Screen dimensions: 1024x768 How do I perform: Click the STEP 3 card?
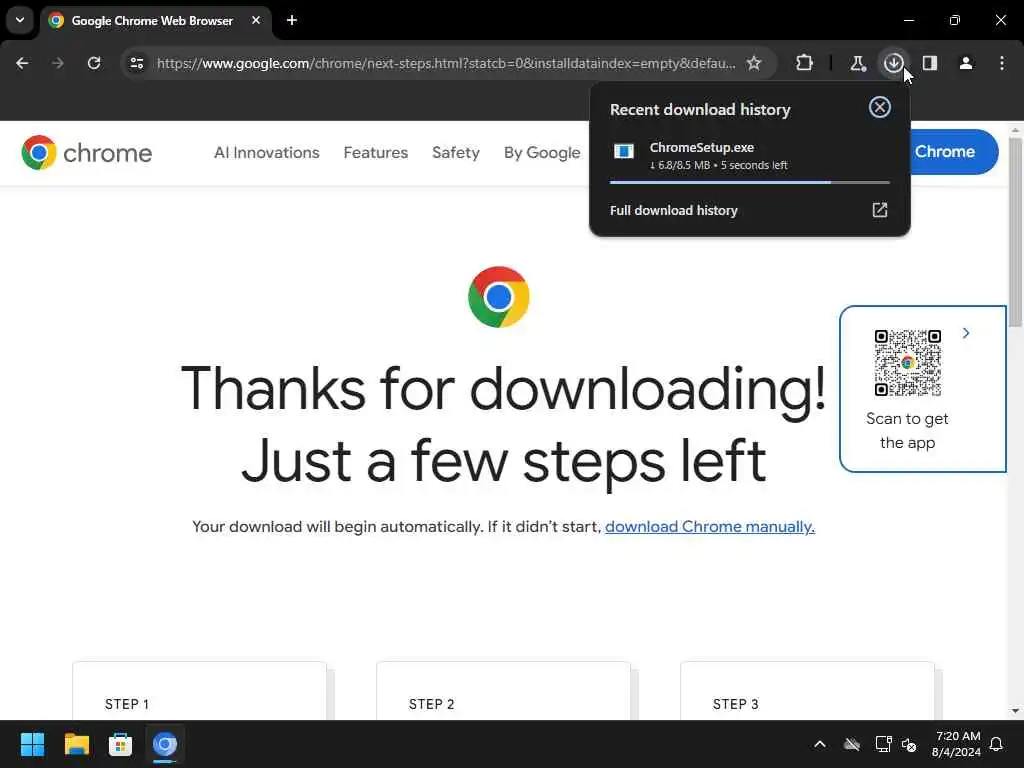pyautogui.click(x=807, y=691)
